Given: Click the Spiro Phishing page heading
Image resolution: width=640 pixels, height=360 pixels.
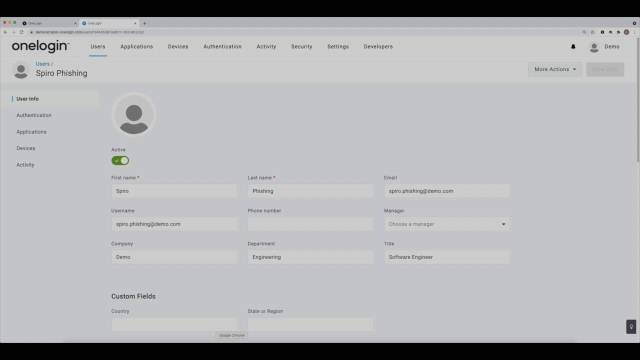Looking at the screenshot, I should click(61, 73).
